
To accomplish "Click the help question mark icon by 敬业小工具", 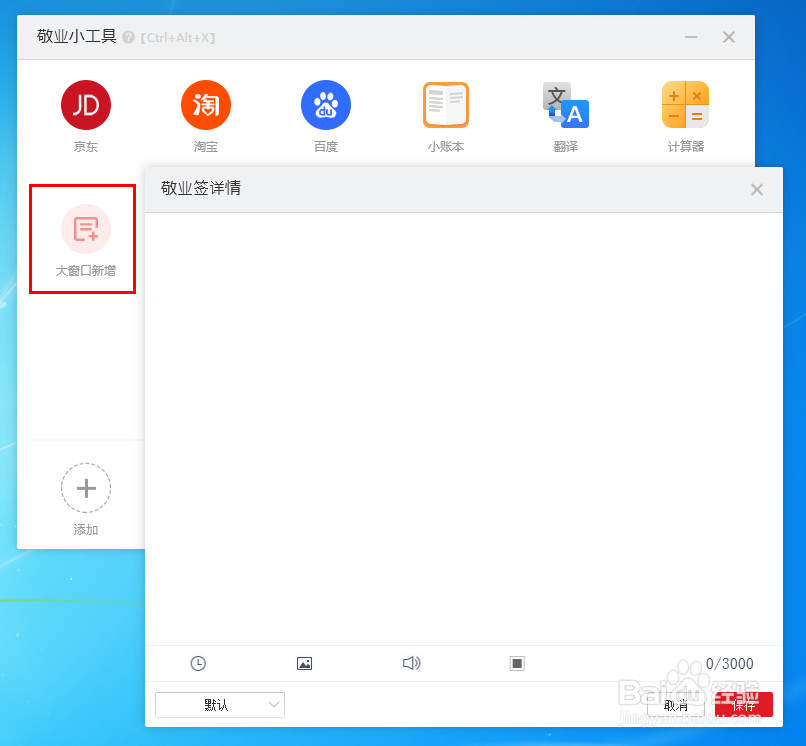I will point(129,37).
